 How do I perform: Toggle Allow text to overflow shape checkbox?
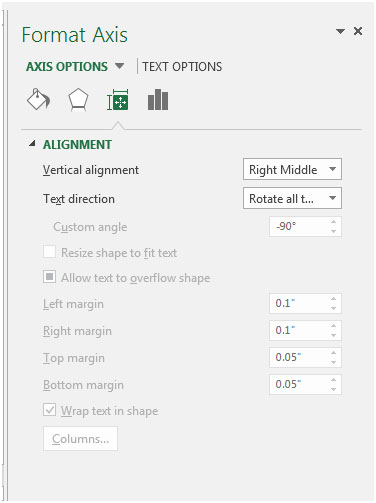tap(49, 277)
